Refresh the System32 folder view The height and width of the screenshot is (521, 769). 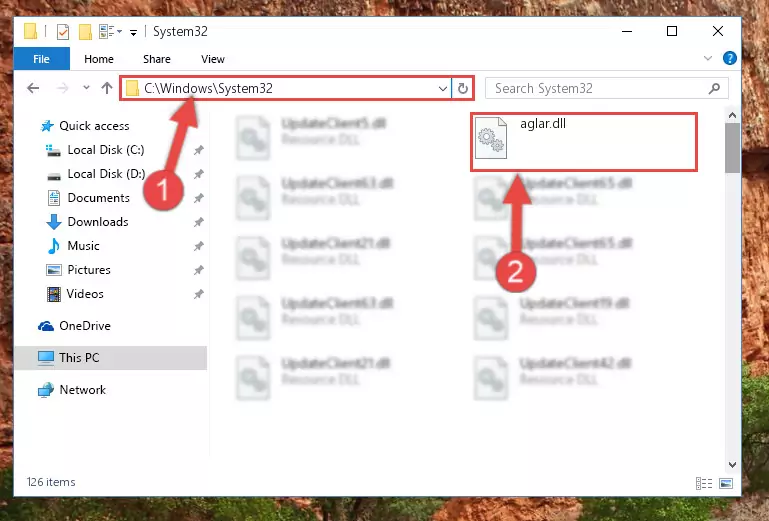point(462,89)
